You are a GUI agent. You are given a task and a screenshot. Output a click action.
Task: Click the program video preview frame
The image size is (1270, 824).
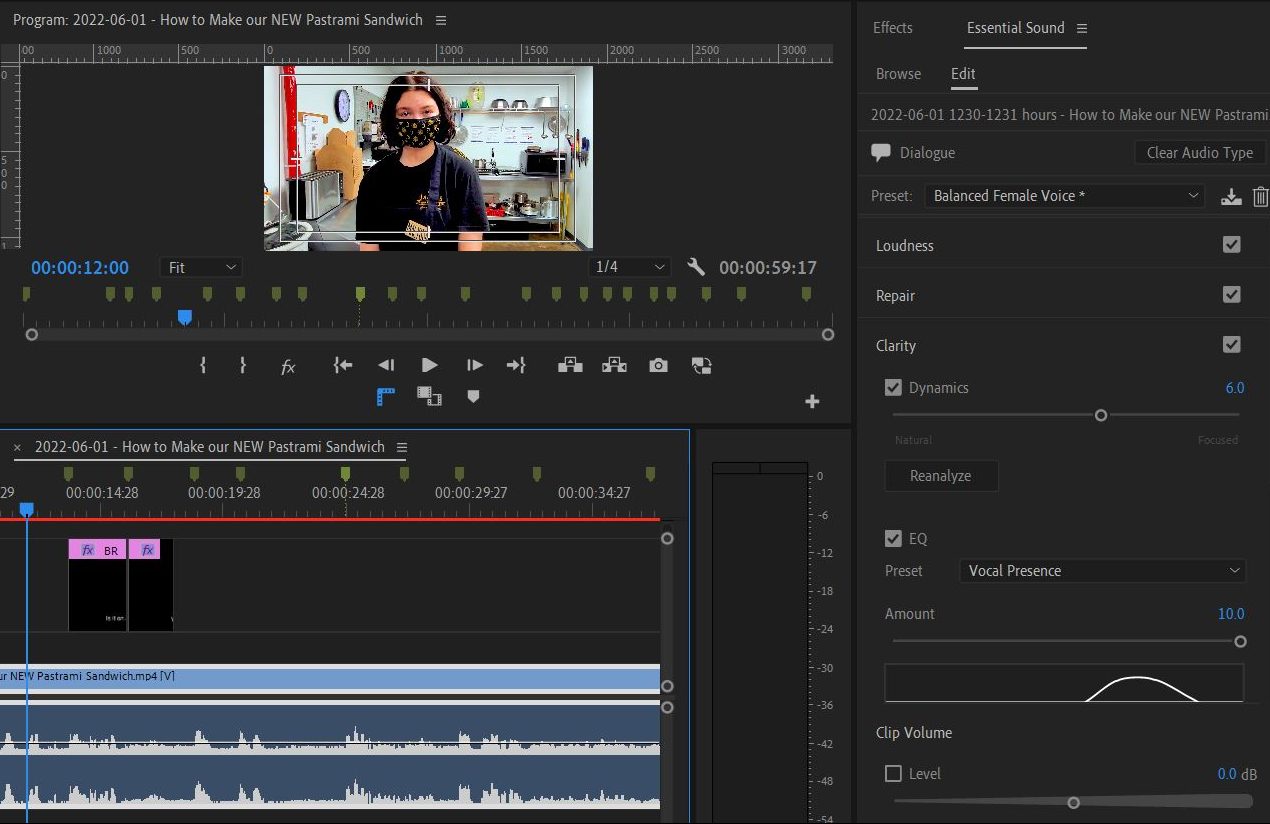pos(428,158)
